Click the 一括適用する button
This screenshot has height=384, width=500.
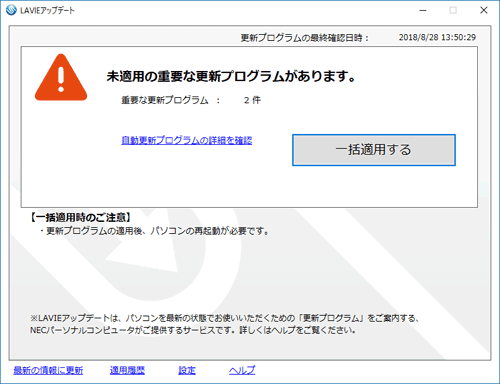tap(374, 150)
